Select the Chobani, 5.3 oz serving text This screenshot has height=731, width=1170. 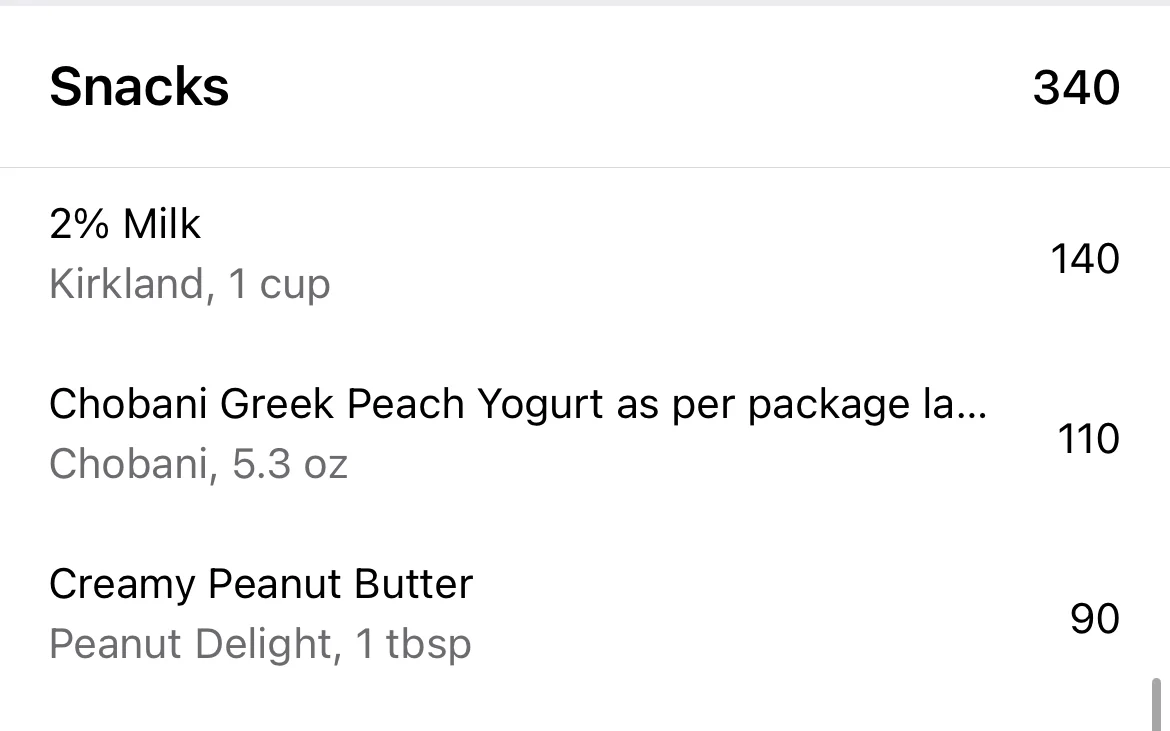[x=198, y=464]
